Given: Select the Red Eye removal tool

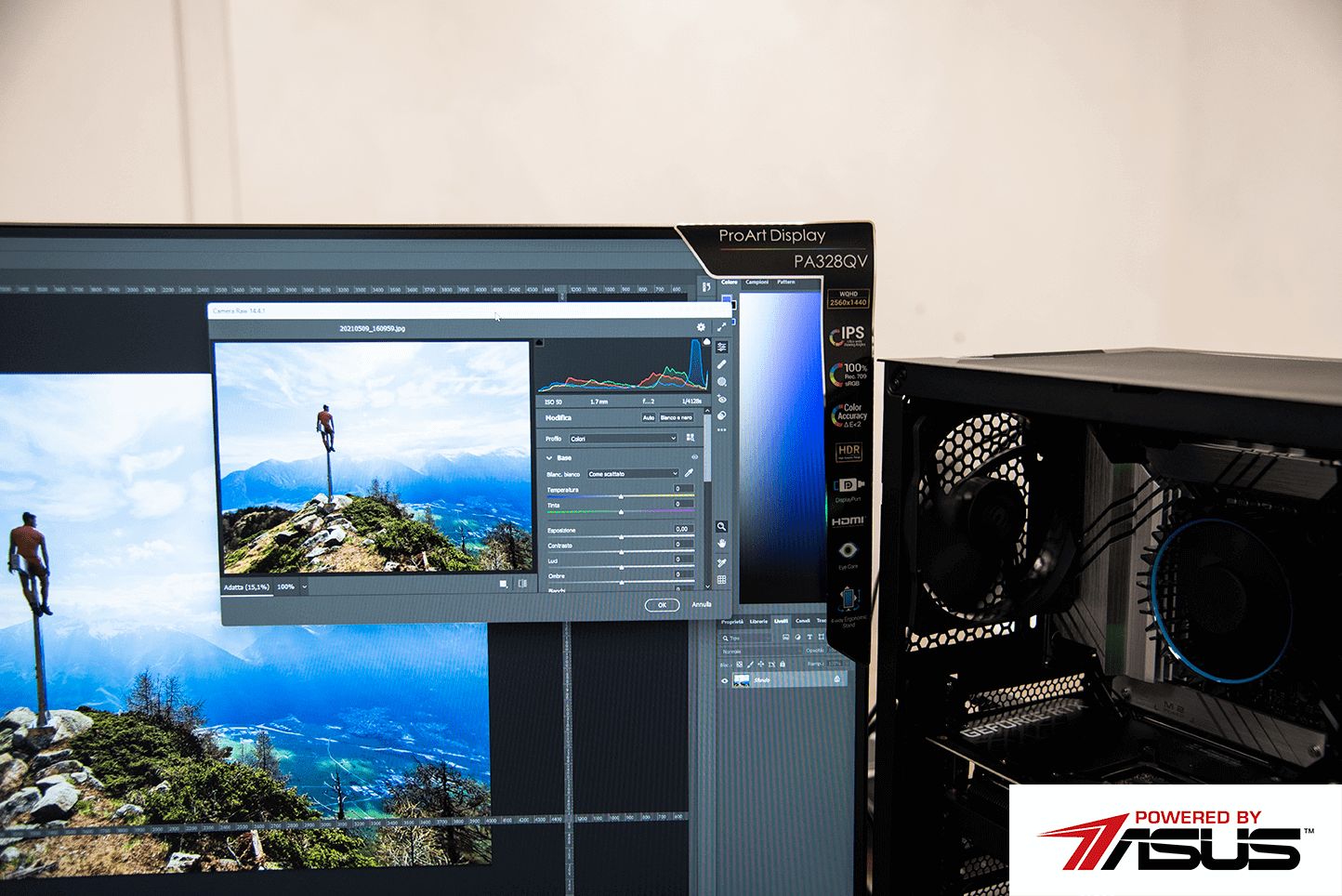Looking at the screenshot, I should 721,399.
